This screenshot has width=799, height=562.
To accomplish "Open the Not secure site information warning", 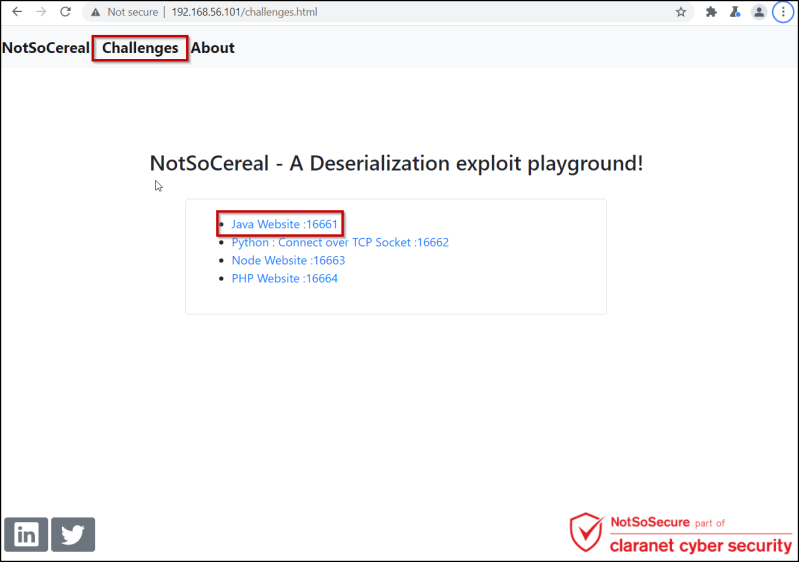I will coord(125,12).
